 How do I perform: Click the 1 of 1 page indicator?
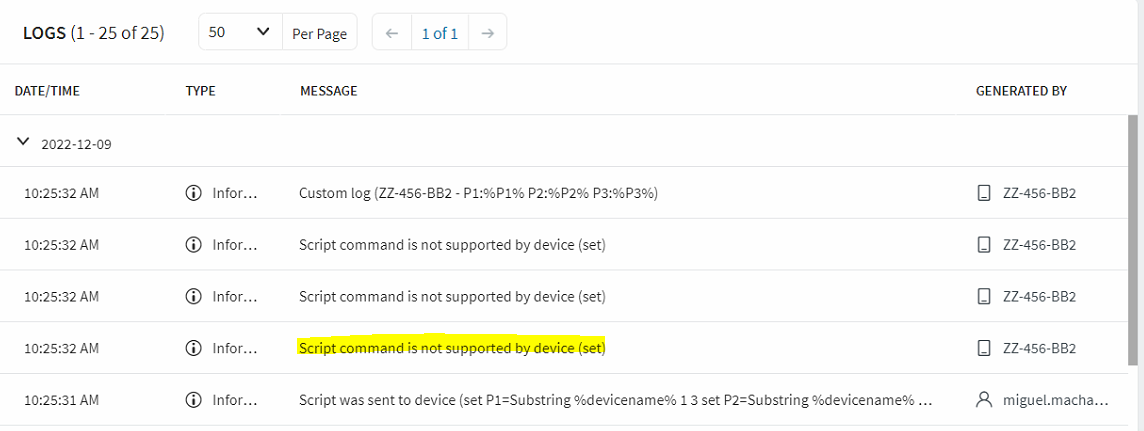(x=439, y=33)
